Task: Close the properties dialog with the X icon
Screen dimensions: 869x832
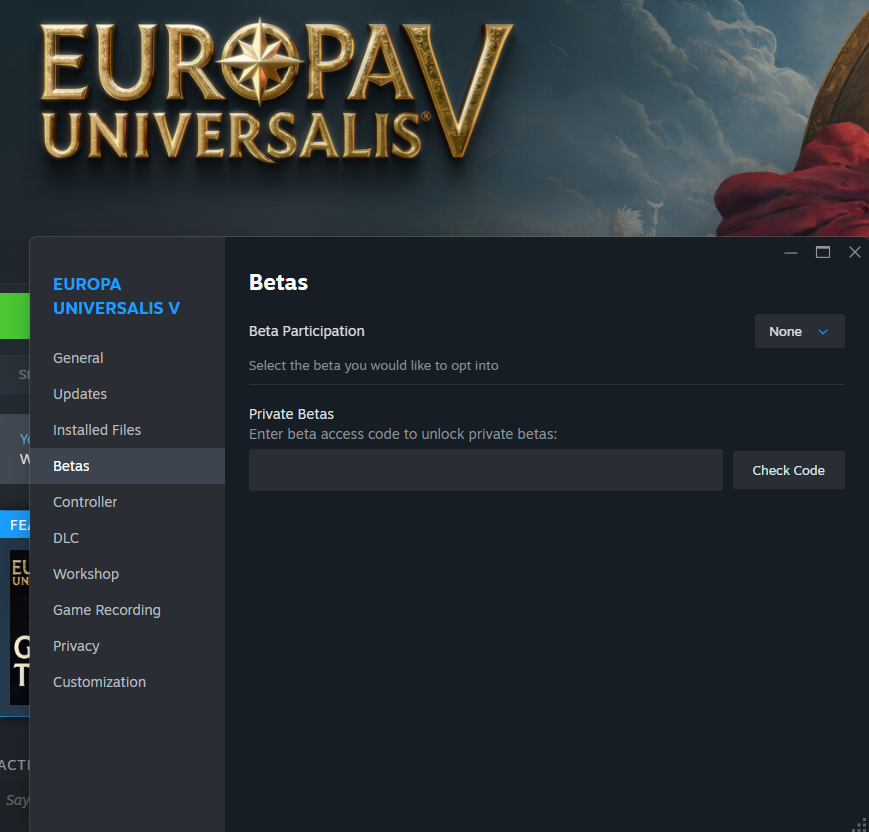Action: click(854, 253)
